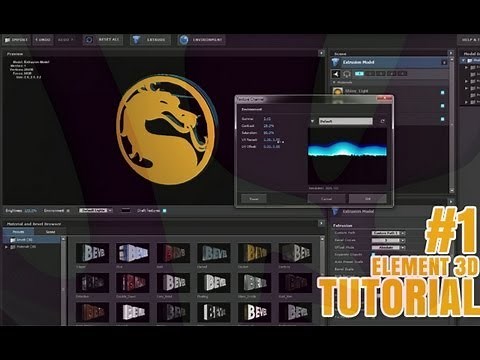Viewport: 480px width, 360px height.
Task: Click the arrow pointer icon under Extrusion Model
Action: click(x=336, y=74)
